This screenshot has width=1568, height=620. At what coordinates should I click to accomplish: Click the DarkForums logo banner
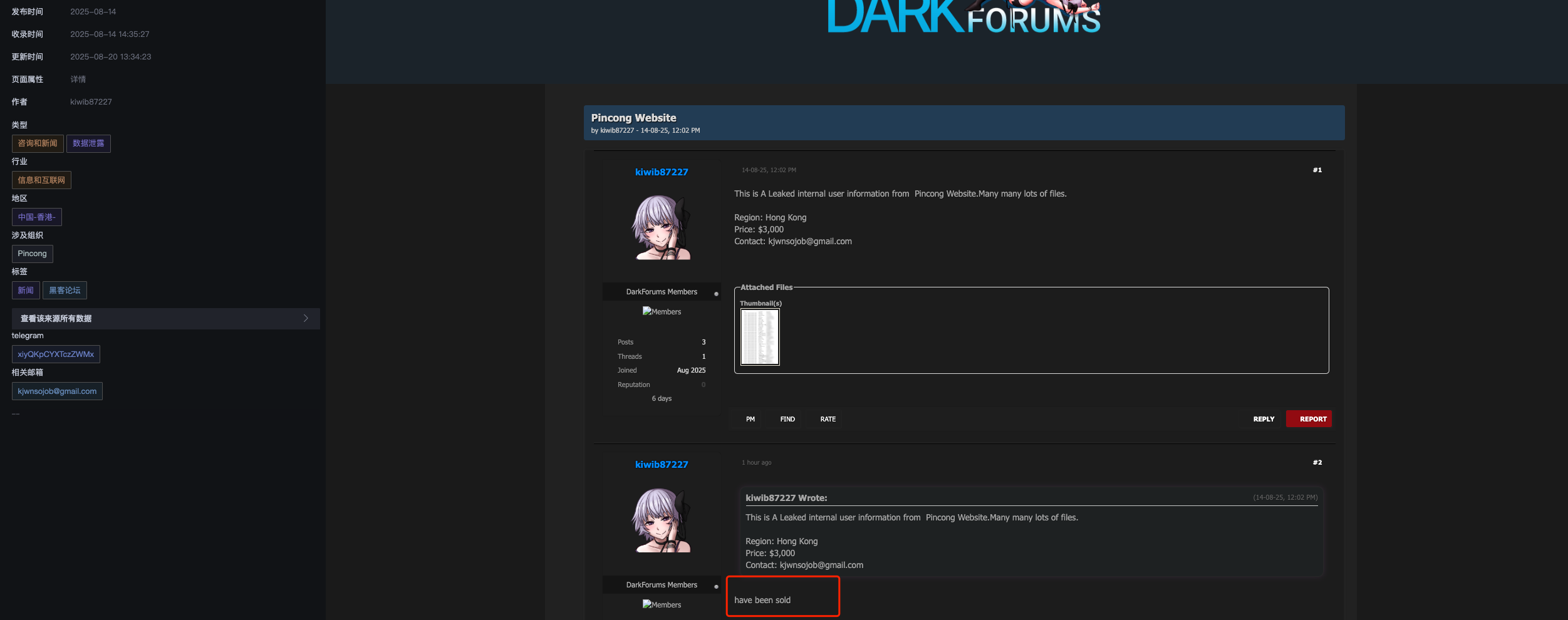tap(963, 17)
